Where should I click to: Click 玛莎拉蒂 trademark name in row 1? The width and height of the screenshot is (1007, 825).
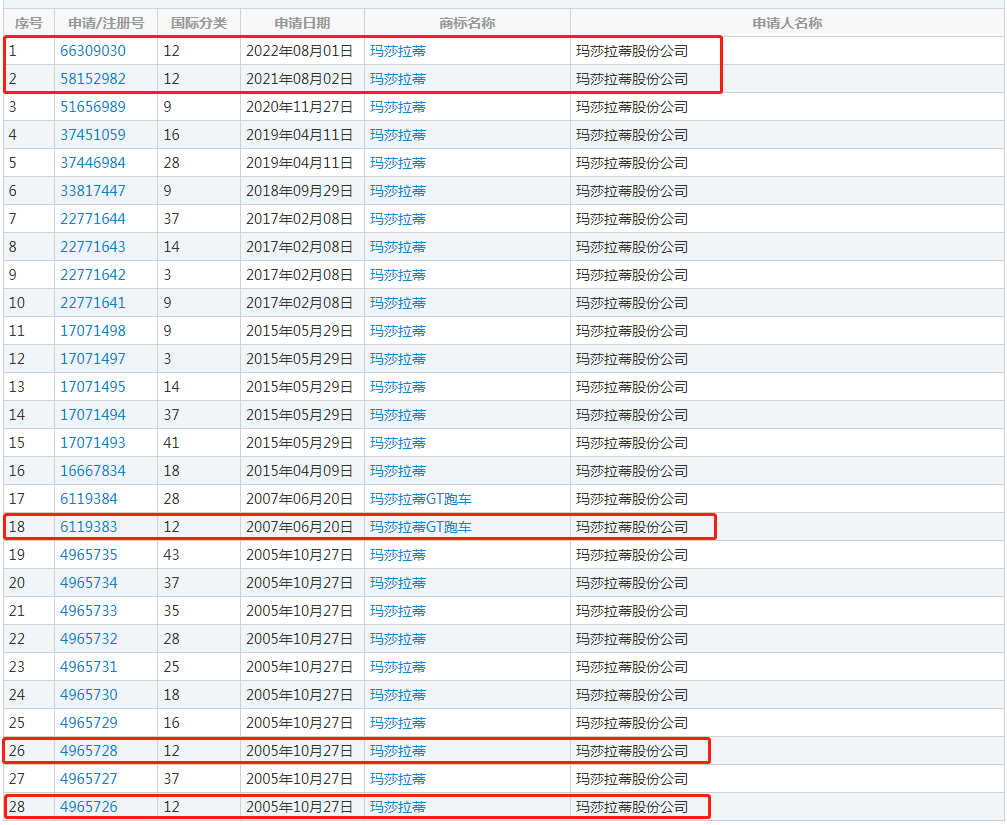coord(397,51)
